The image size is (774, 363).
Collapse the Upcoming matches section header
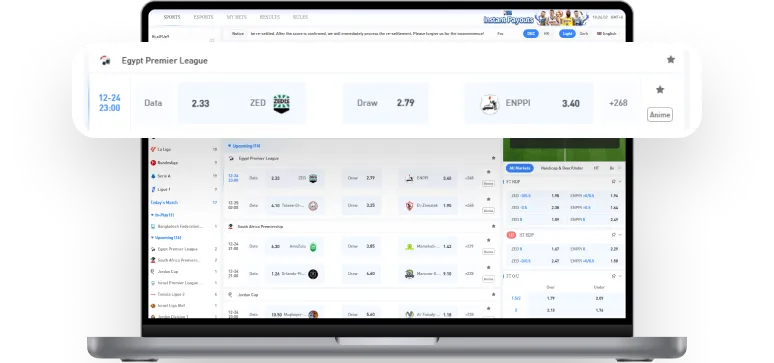pos(244,146)
